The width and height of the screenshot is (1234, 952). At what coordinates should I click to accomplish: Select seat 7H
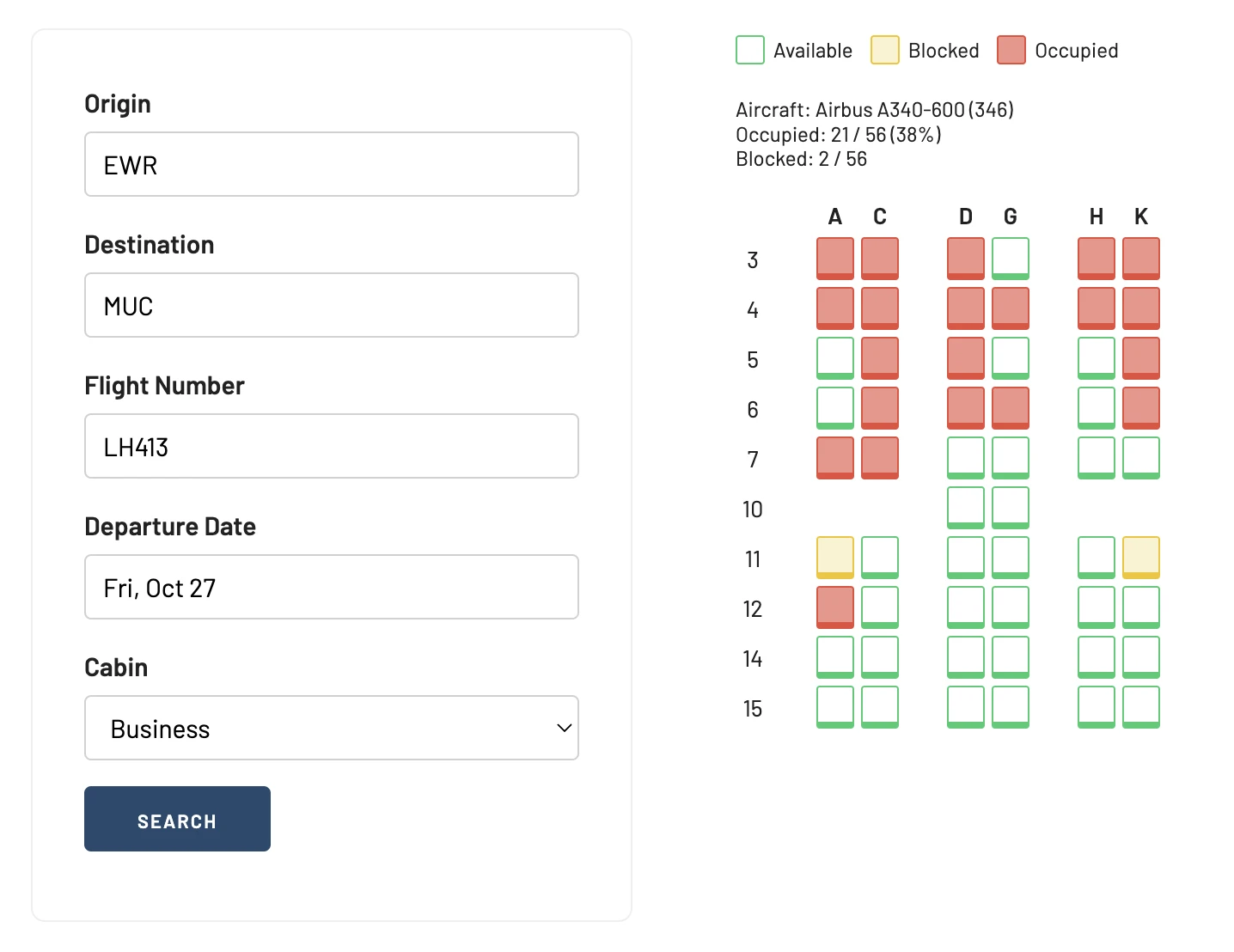[1097, 458]
